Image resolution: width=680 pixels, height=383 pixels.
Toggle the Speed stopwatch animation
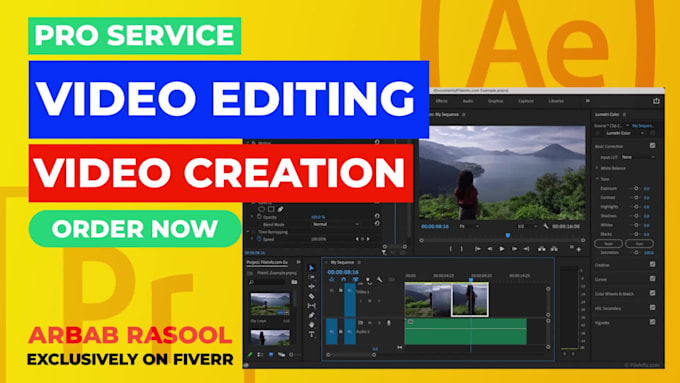(x=259, y=239)
